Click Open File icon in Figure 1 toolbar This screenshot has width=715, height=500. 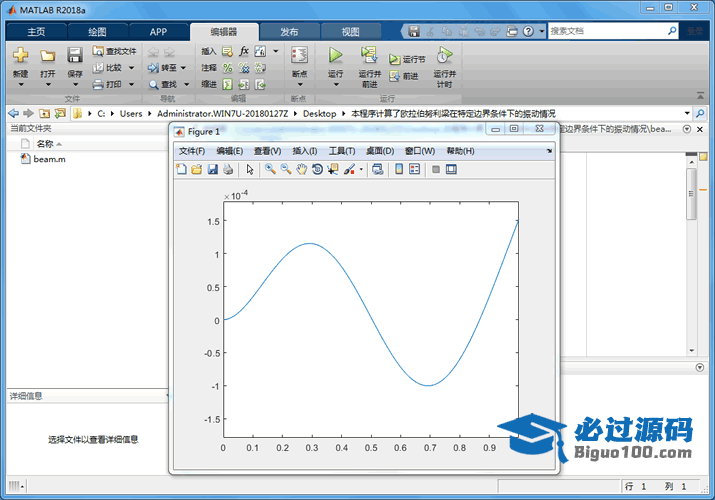[197, 169]
